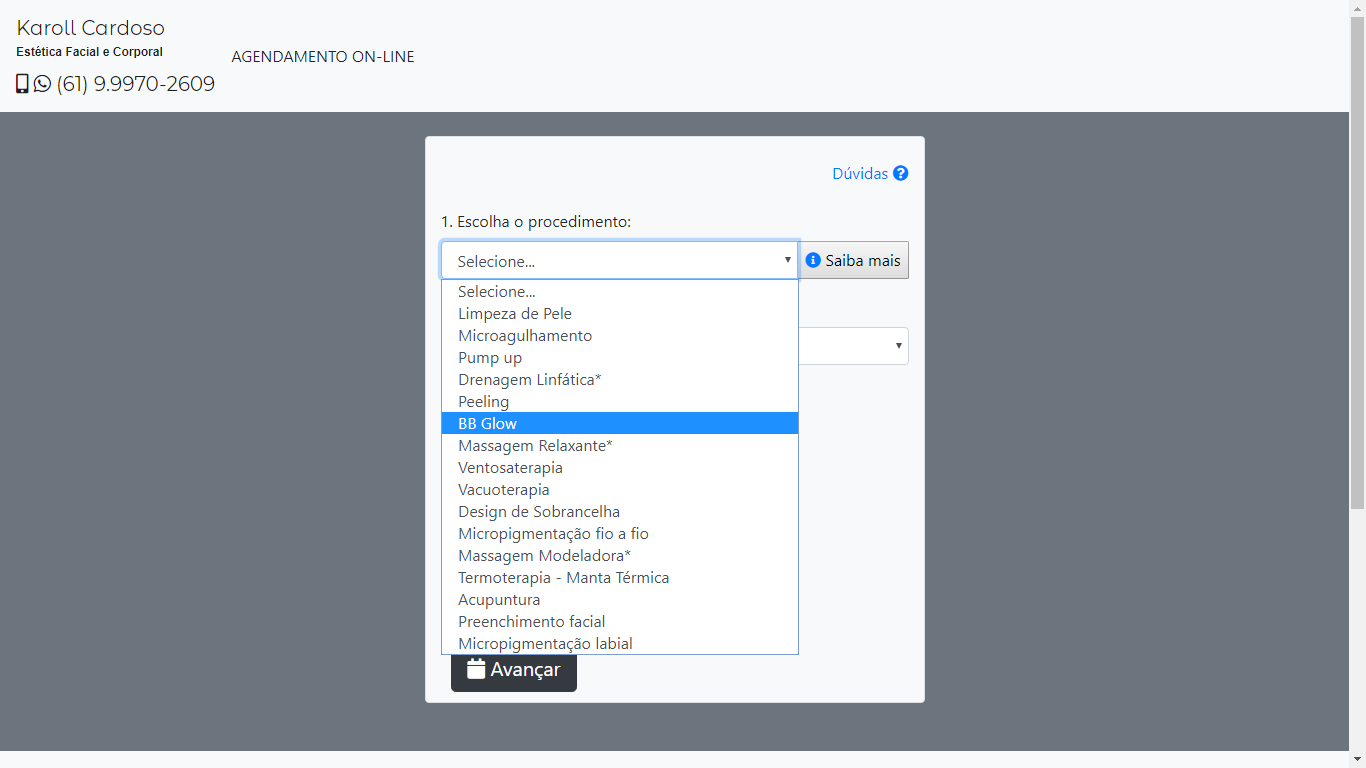Click the Karoll Cardoso site title
1366x768 pixels.
point(90,28)
